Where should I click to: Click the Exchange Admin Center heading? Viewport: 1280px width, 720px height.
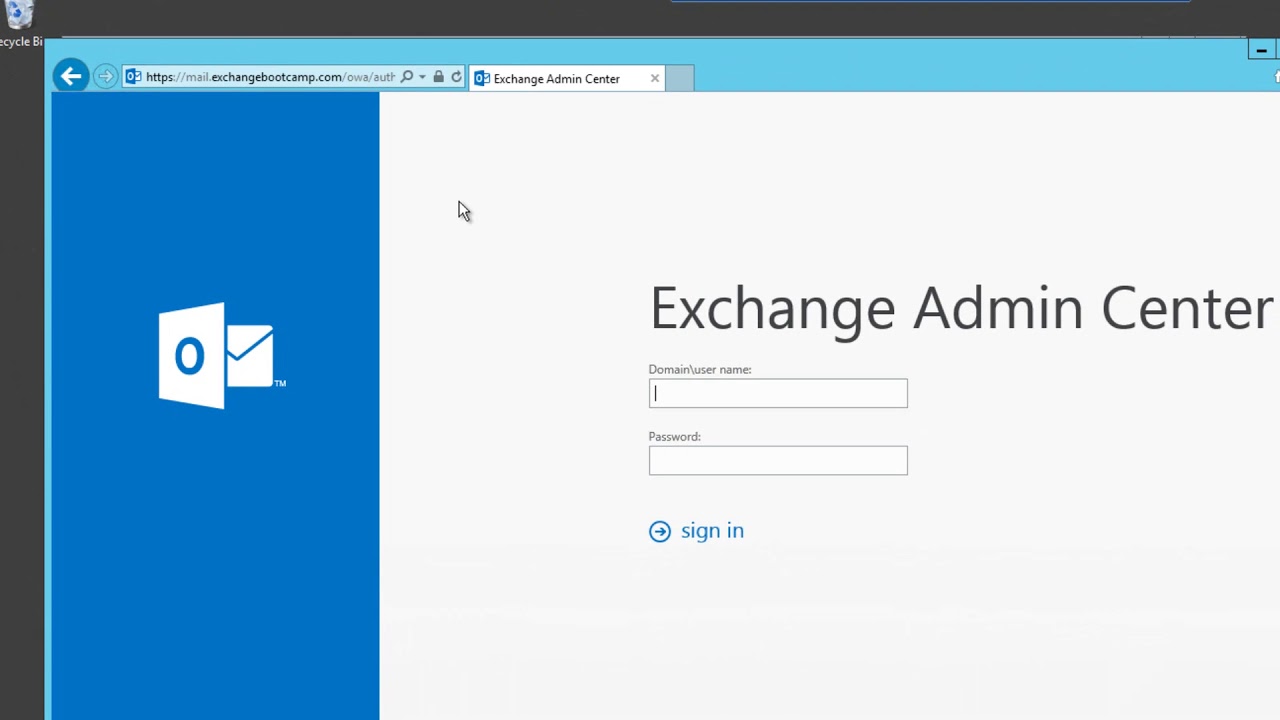click(x=961, y=307)
